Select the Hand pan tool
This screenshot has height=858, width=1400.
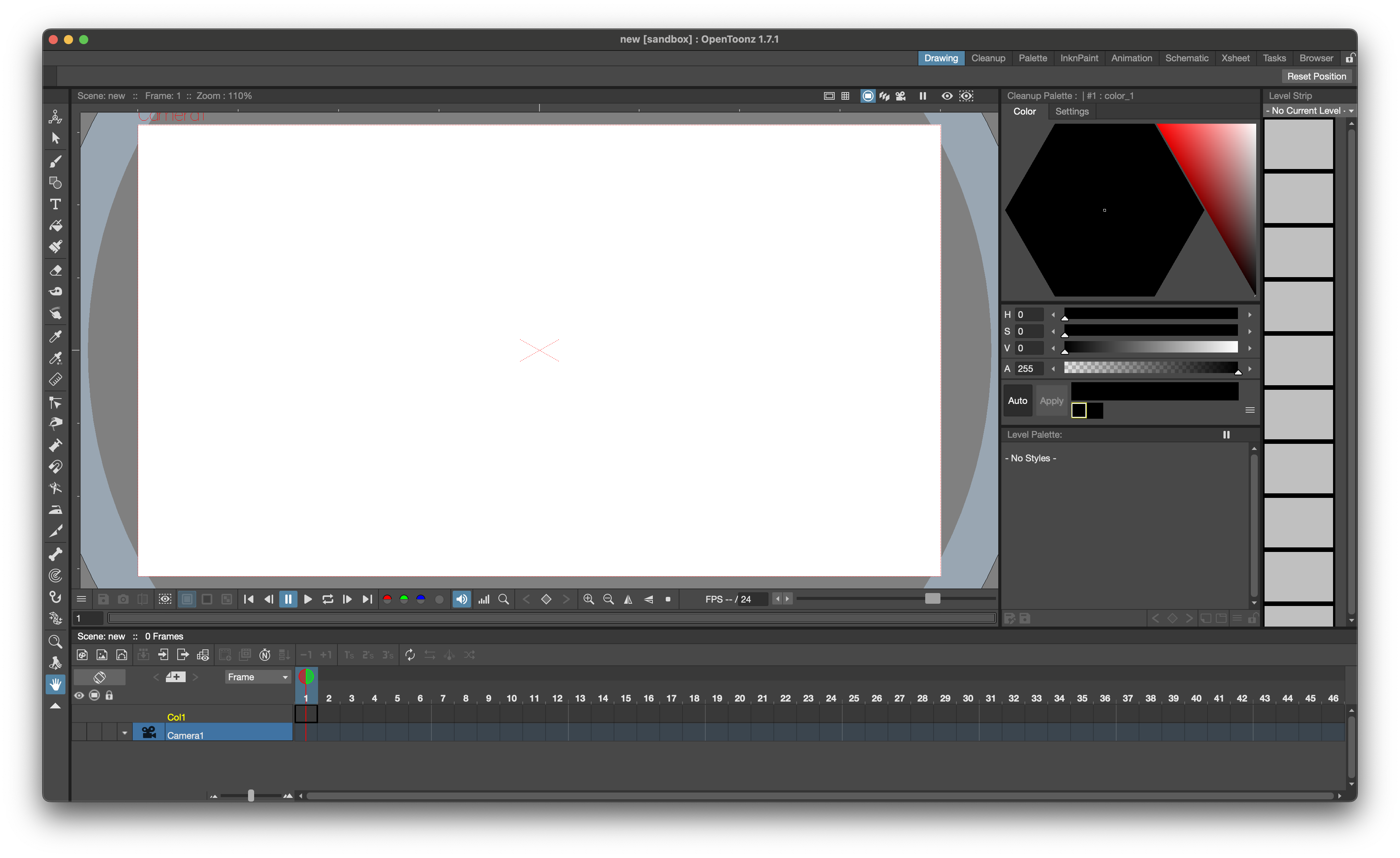55,684
